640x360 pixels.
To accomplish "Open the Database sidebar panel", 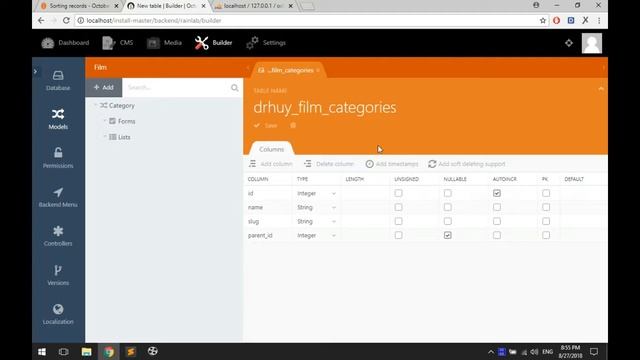I will click(x=58, y=80).
